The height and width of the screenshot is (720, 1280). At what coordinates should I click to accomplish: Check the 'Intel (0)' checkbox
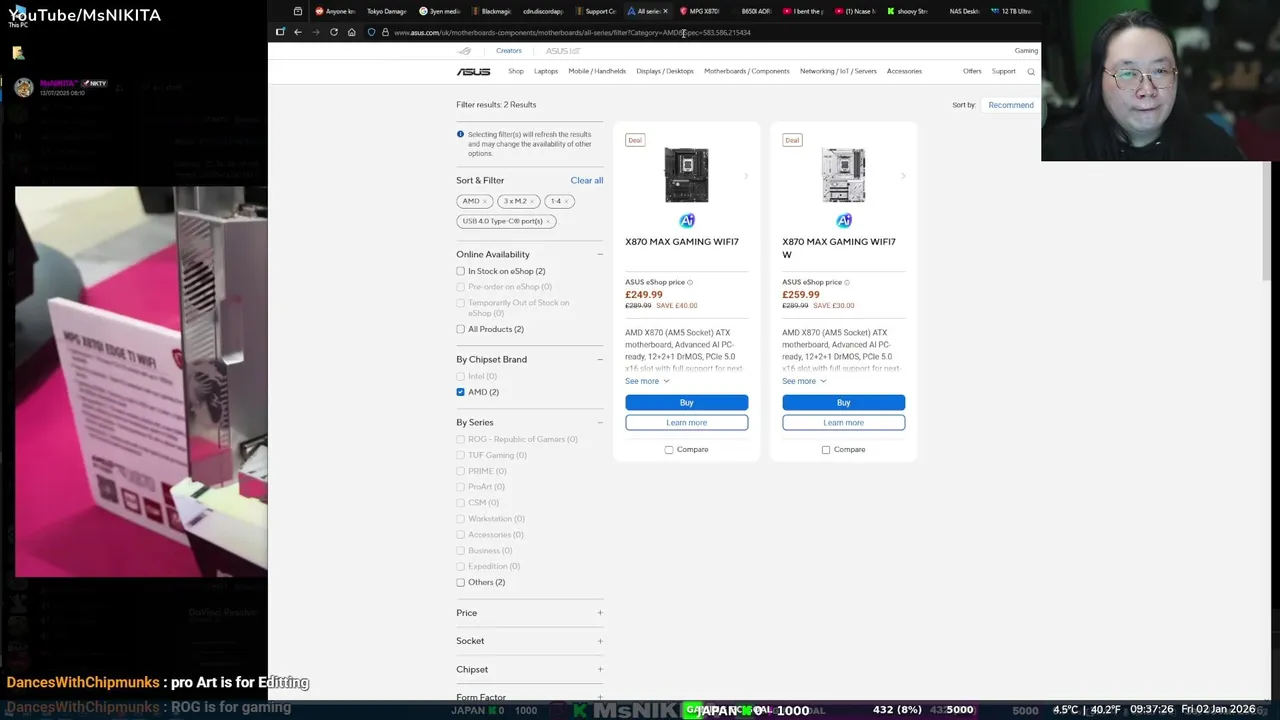[x=460, y=376]
